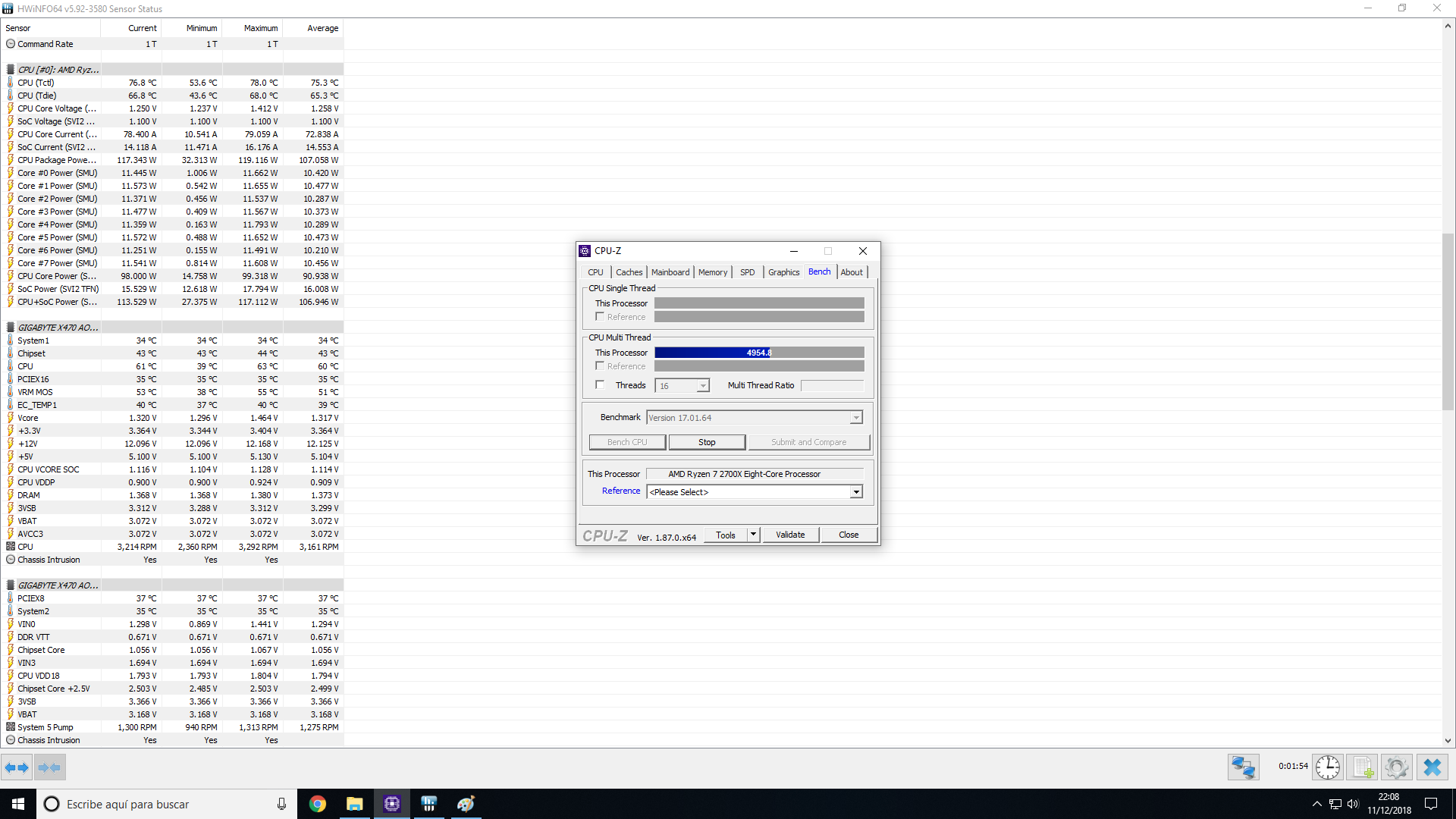Select the CPU (Tctl) sensor row
The height and width of the screenshot is (819, 1456).
pyautogui.click(x=173, y=83)
